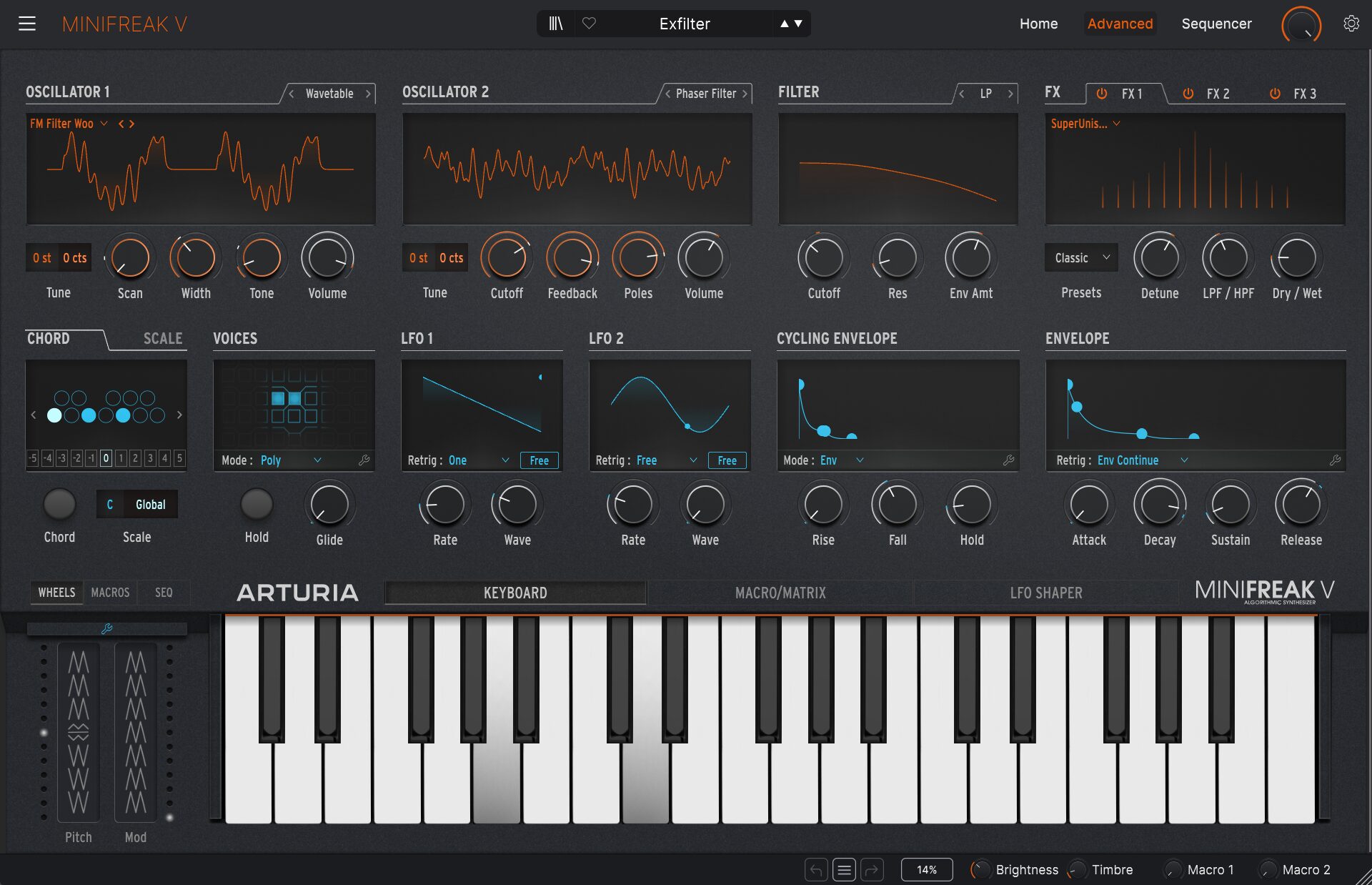Click the Global scale button

click(x=150, y=505)
